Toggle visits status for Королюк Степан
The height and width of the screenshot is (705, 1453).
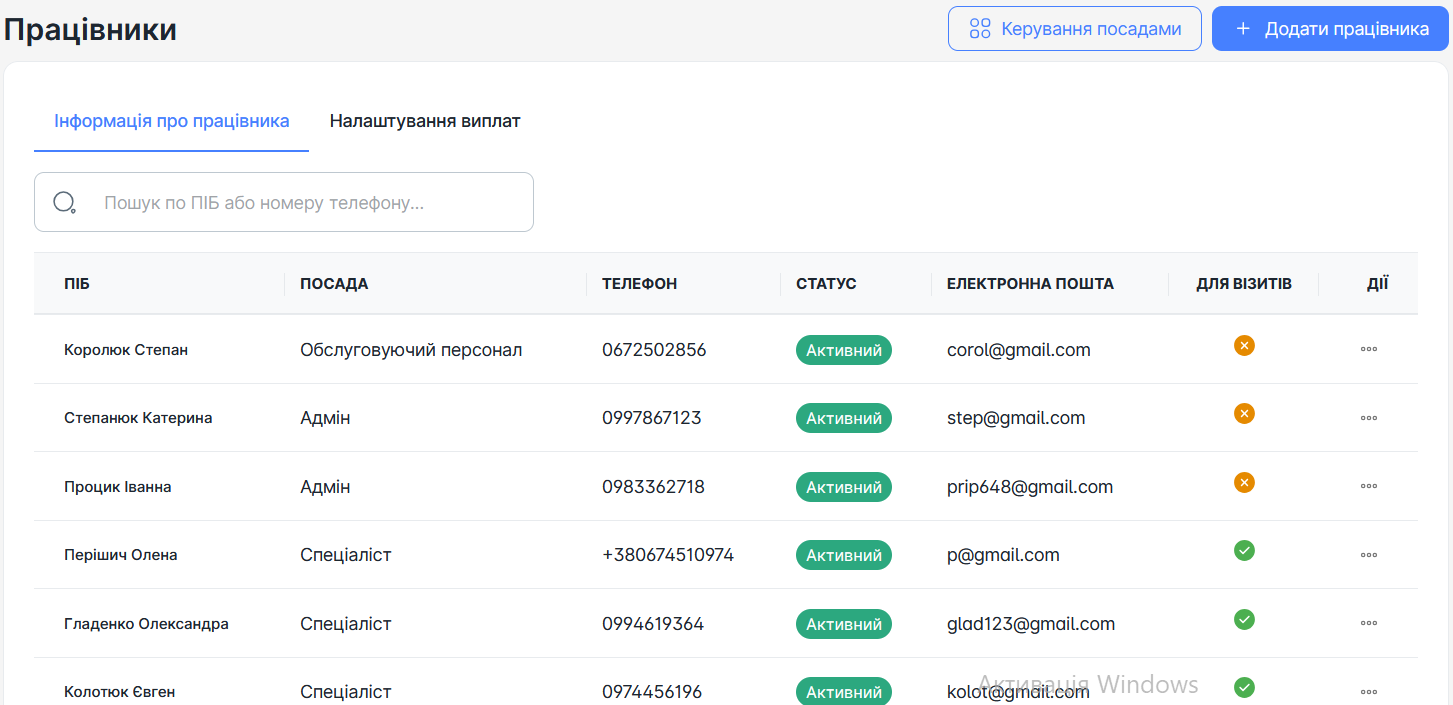click(1244, 346)
